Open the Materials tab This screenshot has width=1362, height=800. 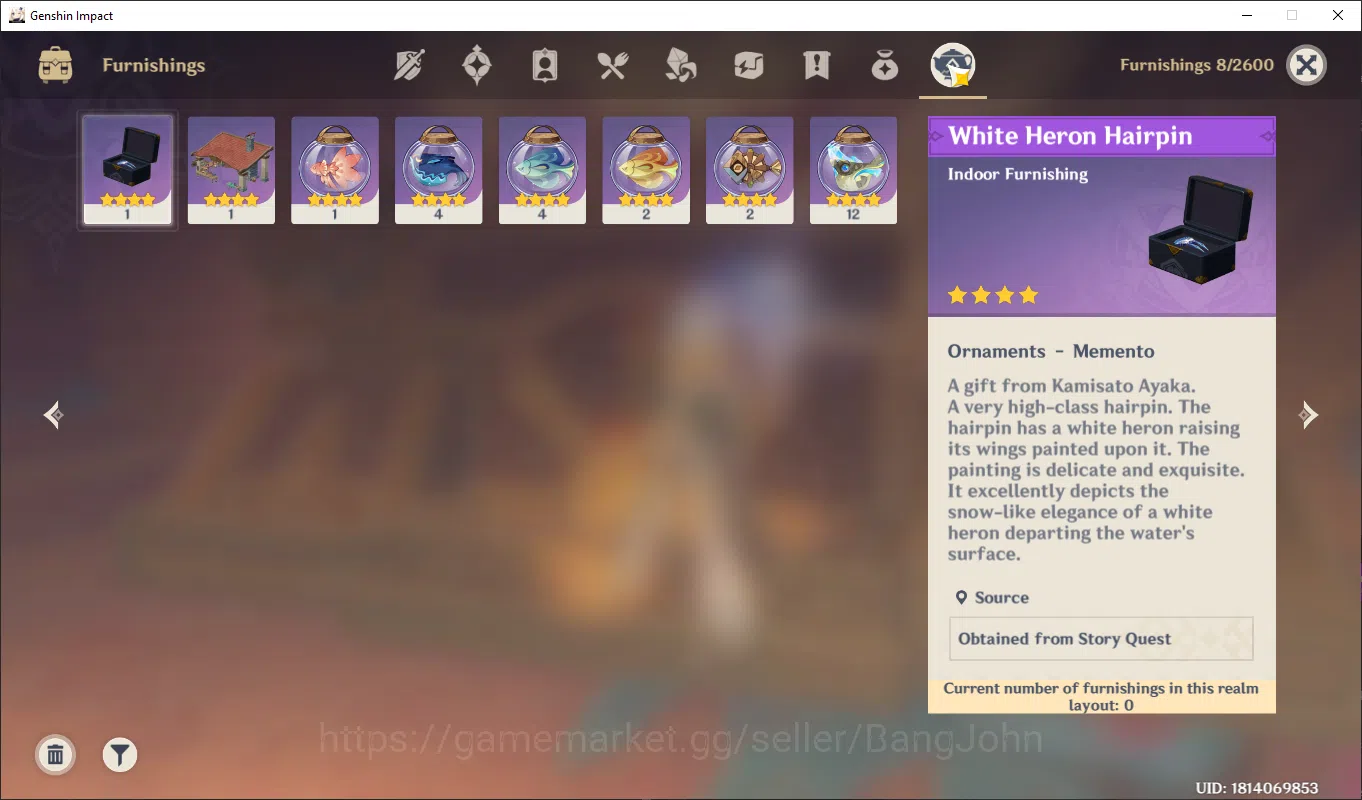pyautogui.click(x=681, y=66)
